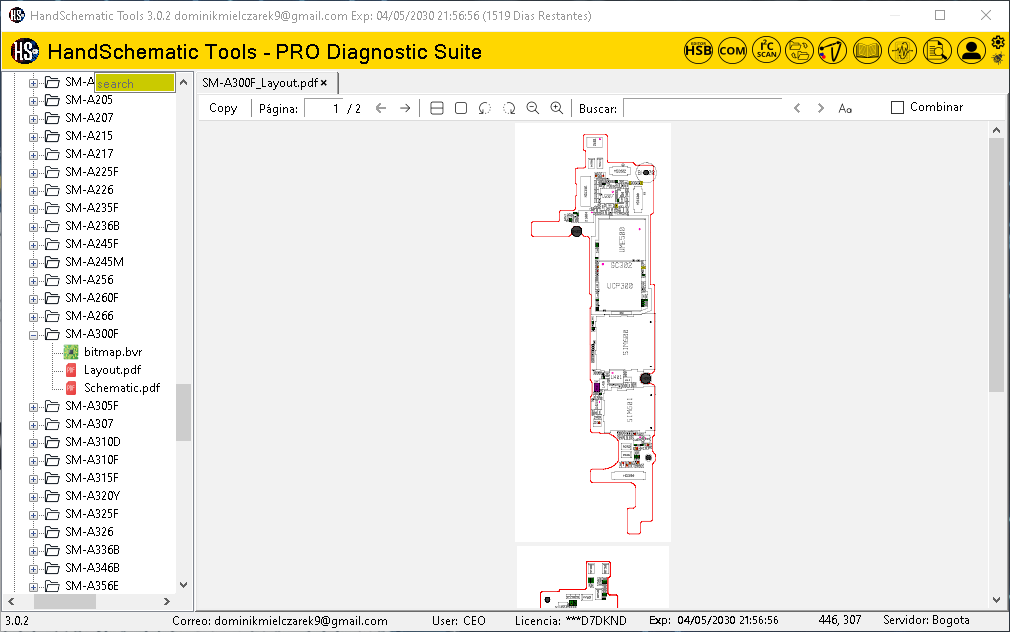Click the second page thumbnail preview

593,577
